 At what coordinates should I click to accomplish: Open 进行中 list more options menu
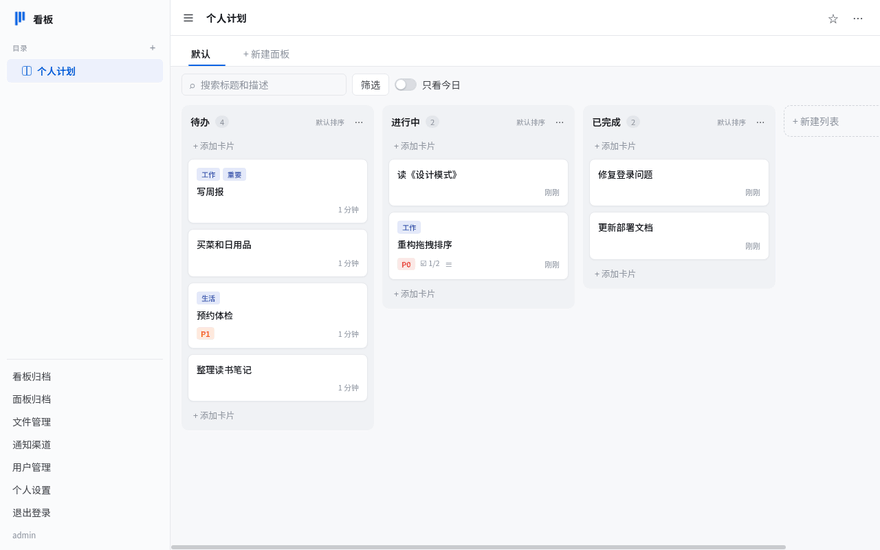coord(560,122)
